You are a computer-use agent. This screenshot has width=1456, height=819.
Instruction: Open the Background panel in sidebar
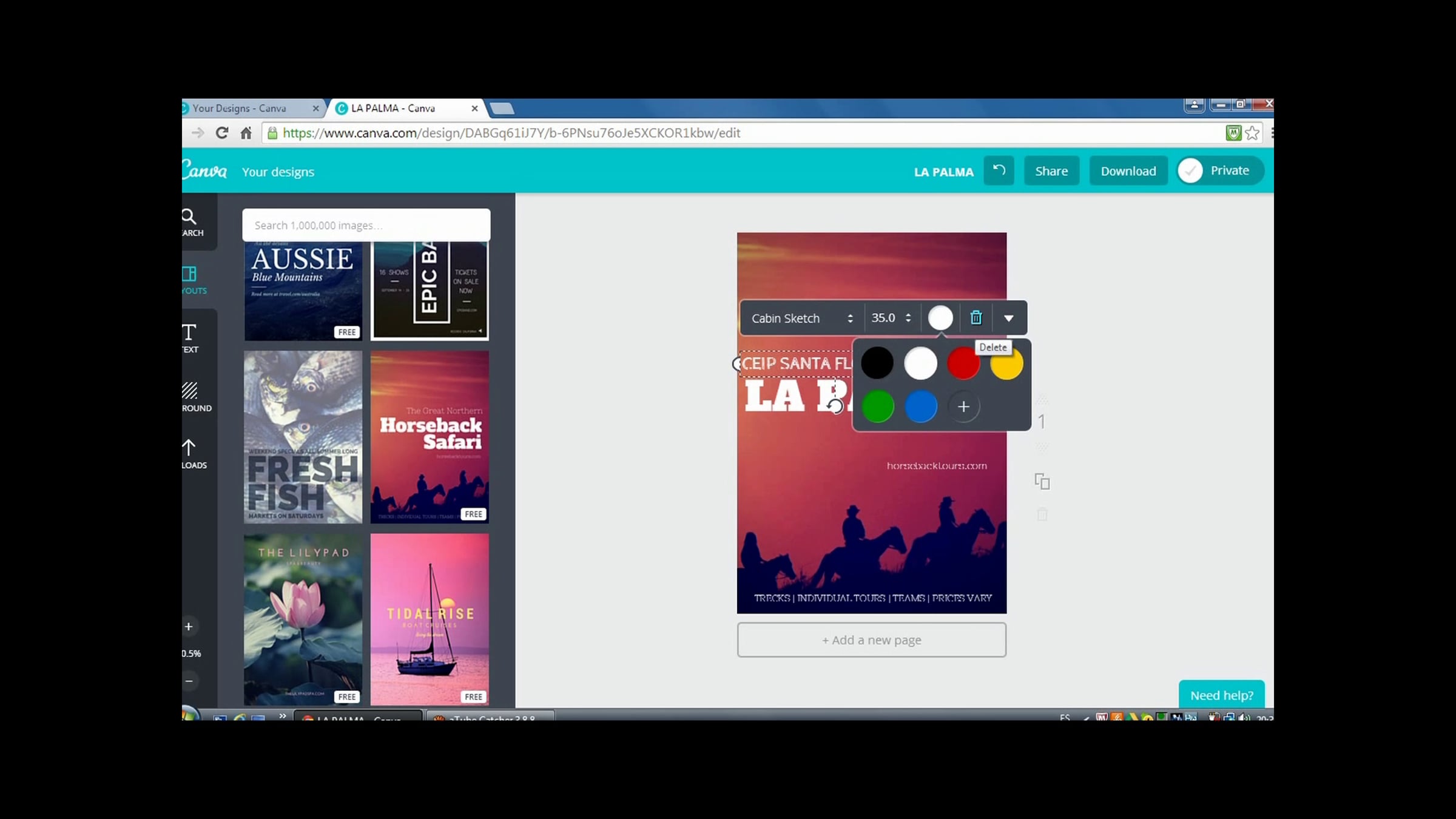point(190,396)
